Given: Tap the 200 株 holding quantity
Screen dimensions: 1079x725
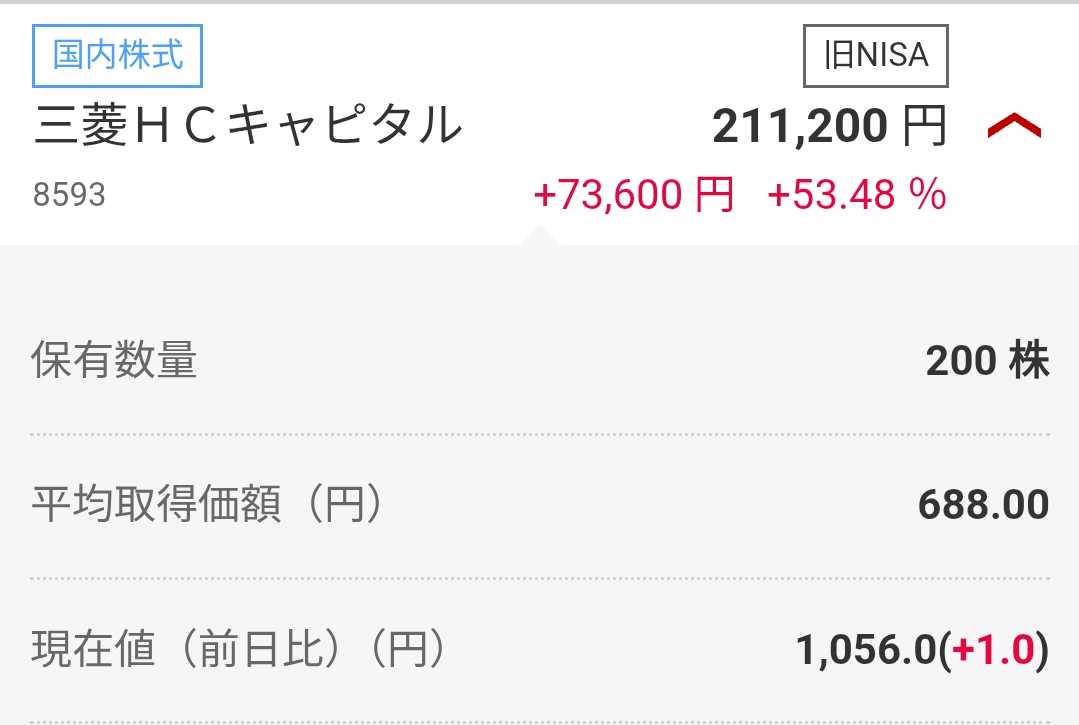Looking at the screenshot, I should [987, 360].
